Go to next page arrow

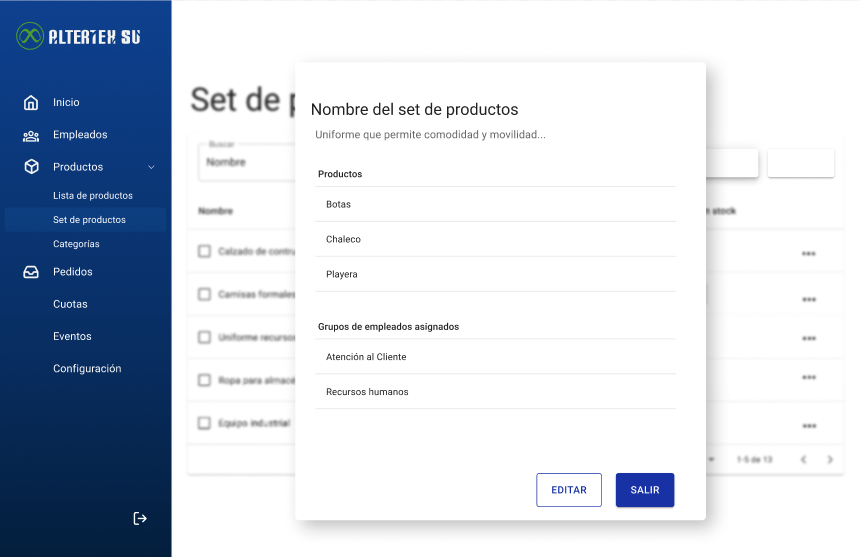click(830, 459)
